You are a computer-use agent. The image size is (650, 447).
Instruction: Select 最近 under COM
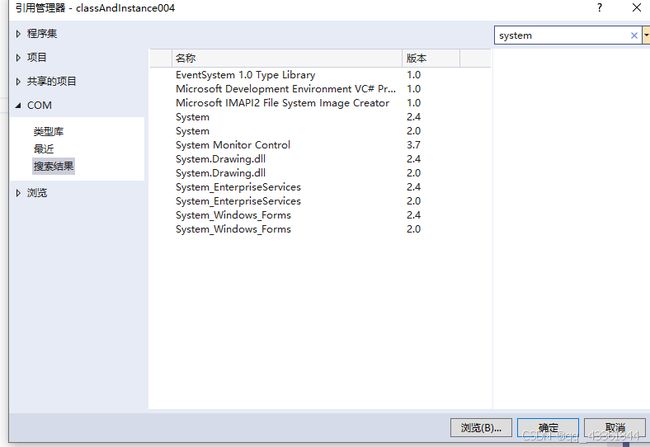(44, 149)
